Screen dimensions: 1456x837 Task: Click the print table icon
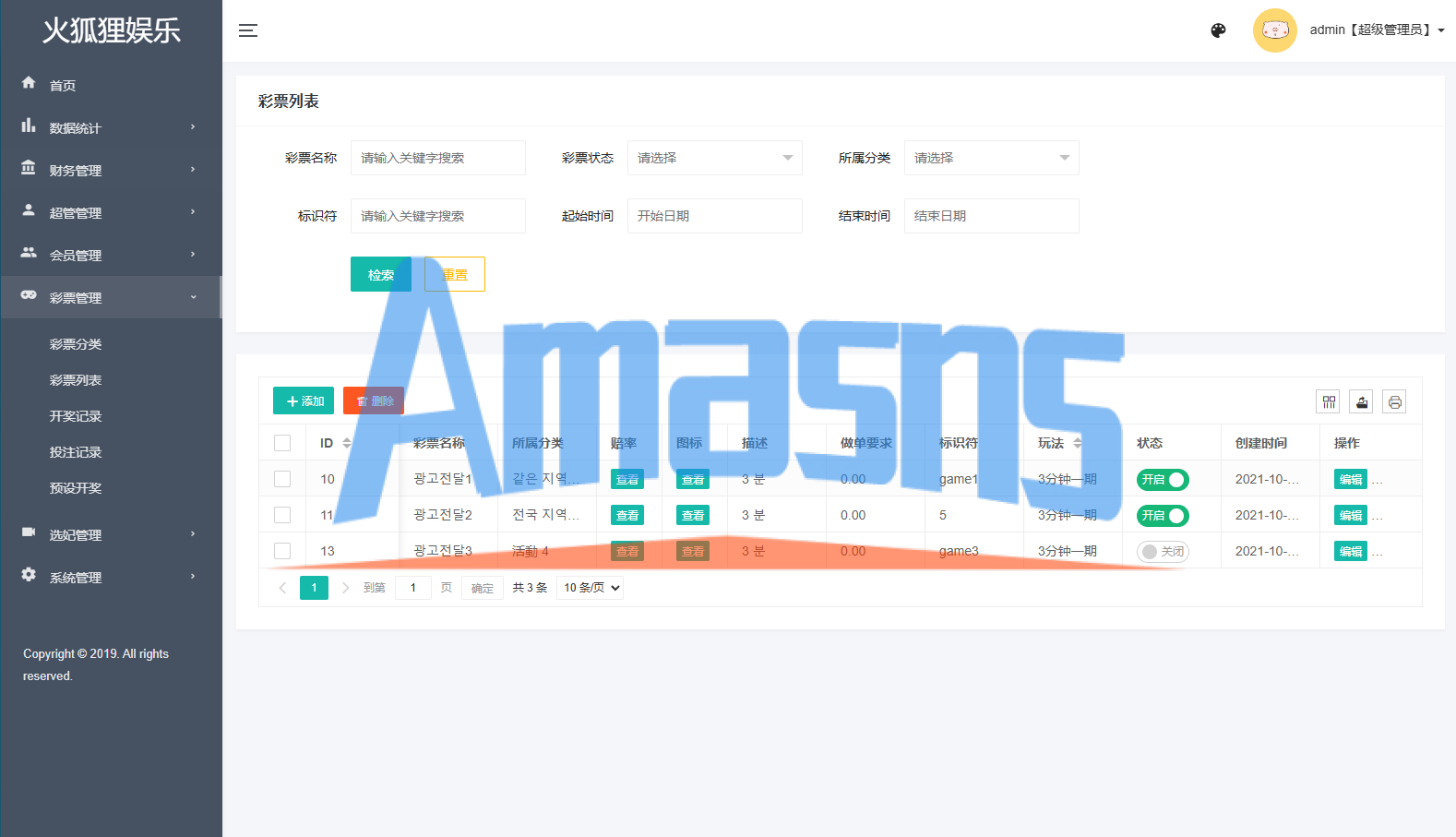pyautogui.click(x=1395, y=401)
